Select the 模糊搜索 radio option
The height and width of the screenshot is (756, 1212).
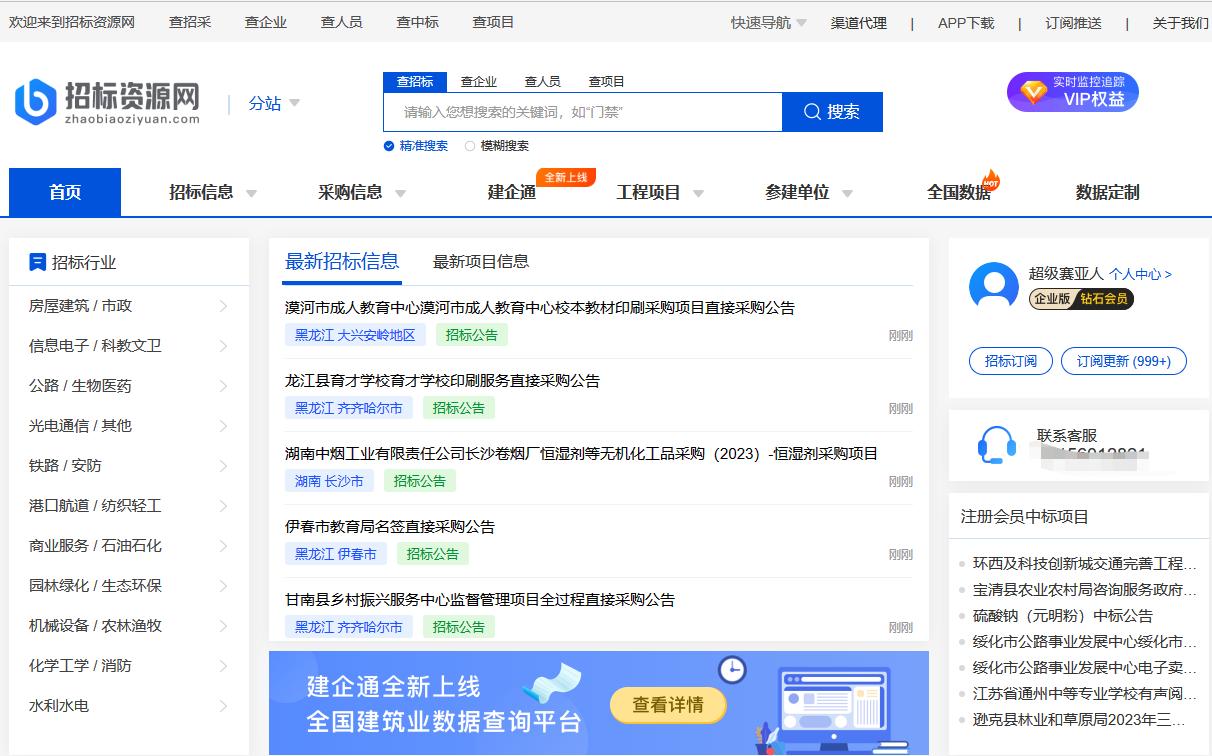[x=469, y=145]
